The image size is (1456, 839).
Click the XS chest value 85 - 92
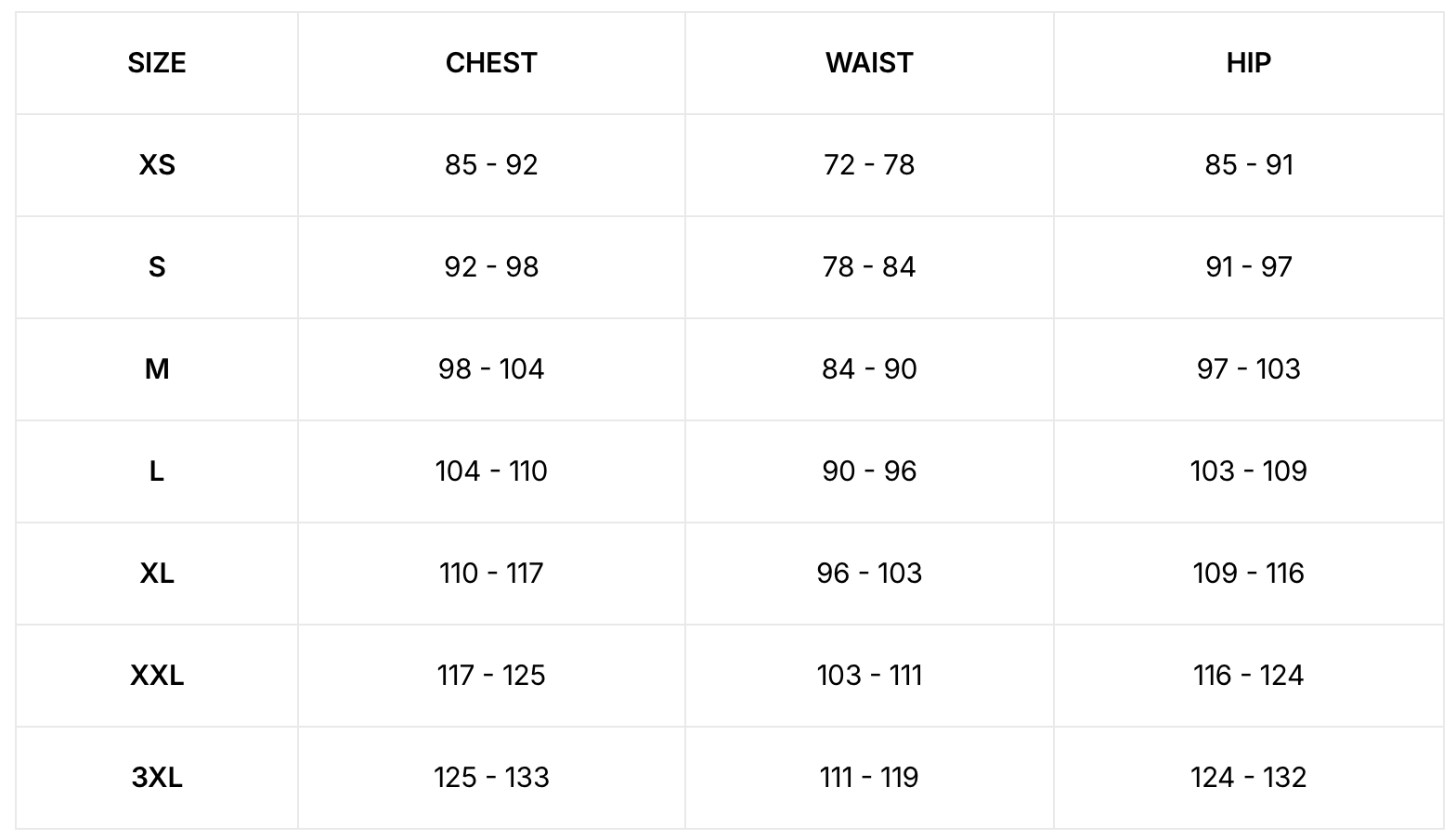pos(491,165)
